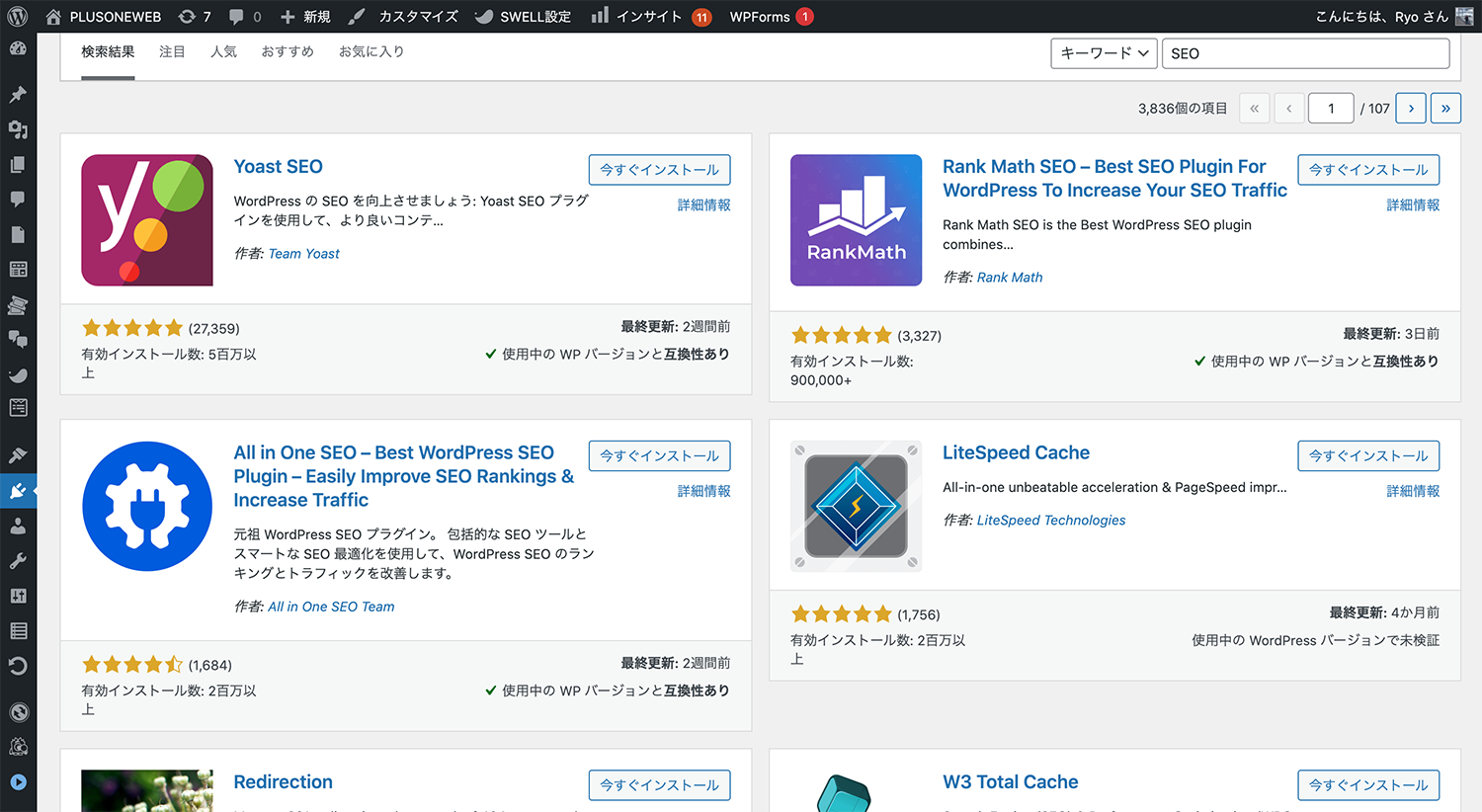Screen dimensions: 1482x812
Task: Select the highlighted Plugins plug icon
Action: coord(19,490)
